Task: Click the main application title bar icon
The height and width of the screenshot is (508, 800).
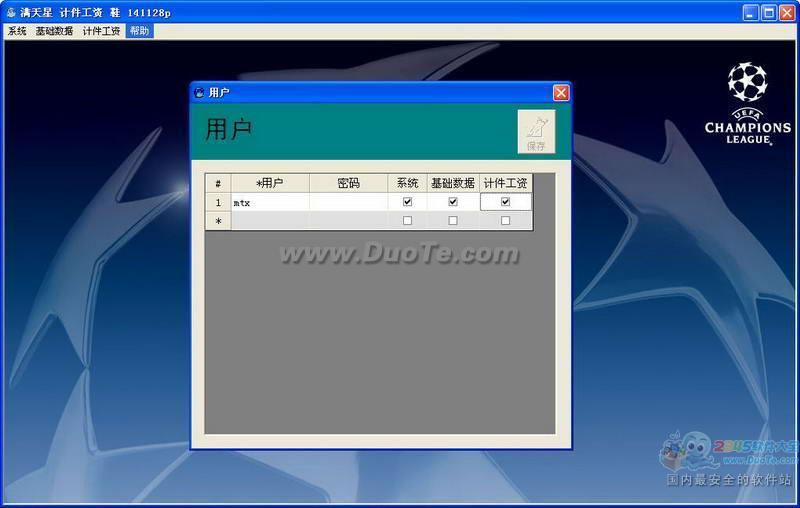Action: point(11,12)
